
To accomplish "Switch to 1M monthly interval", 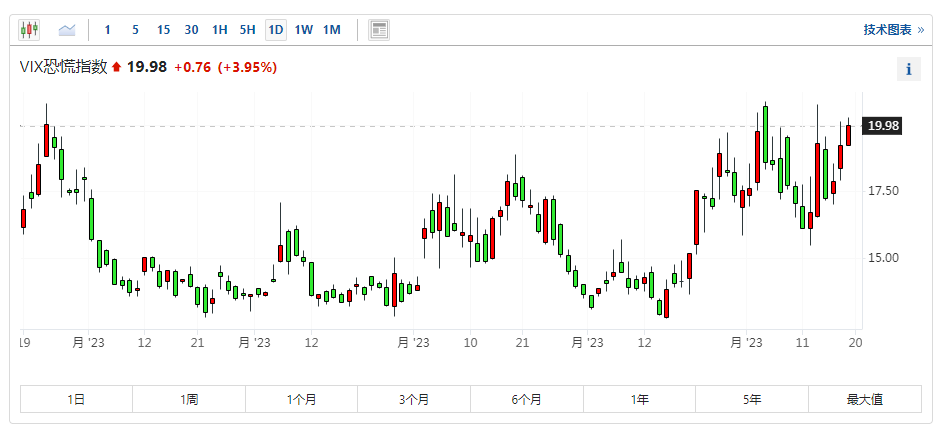I will click(x=331, y=30).
